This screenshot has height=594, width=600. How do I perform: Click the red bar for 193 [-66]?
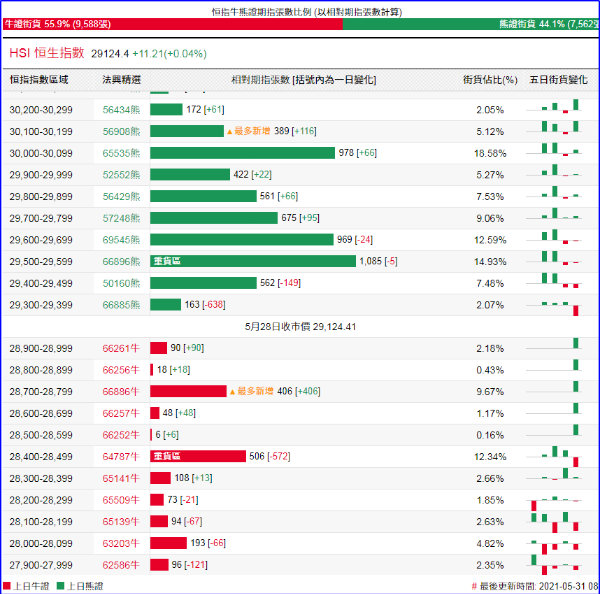(168, 543)
